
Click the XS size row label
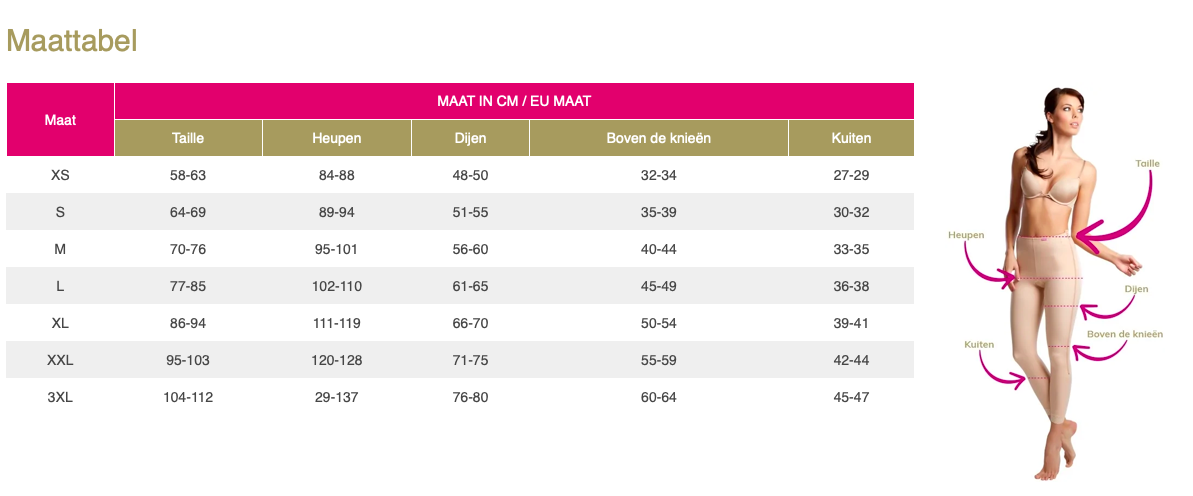(x=60, y=175)
